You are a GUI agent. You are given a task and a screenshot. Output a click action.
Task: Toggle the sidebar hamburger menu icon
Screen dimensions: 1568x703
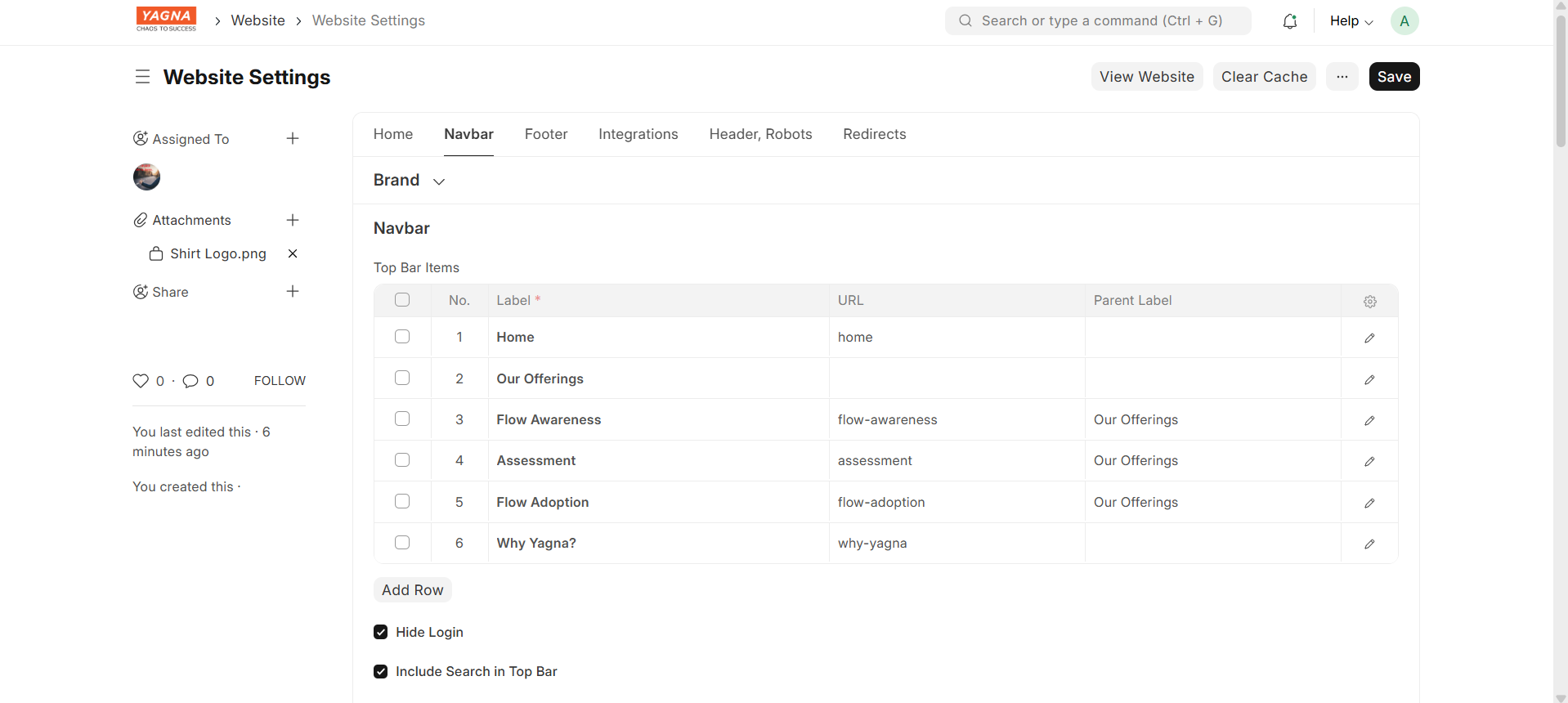[x=142, y=77]
